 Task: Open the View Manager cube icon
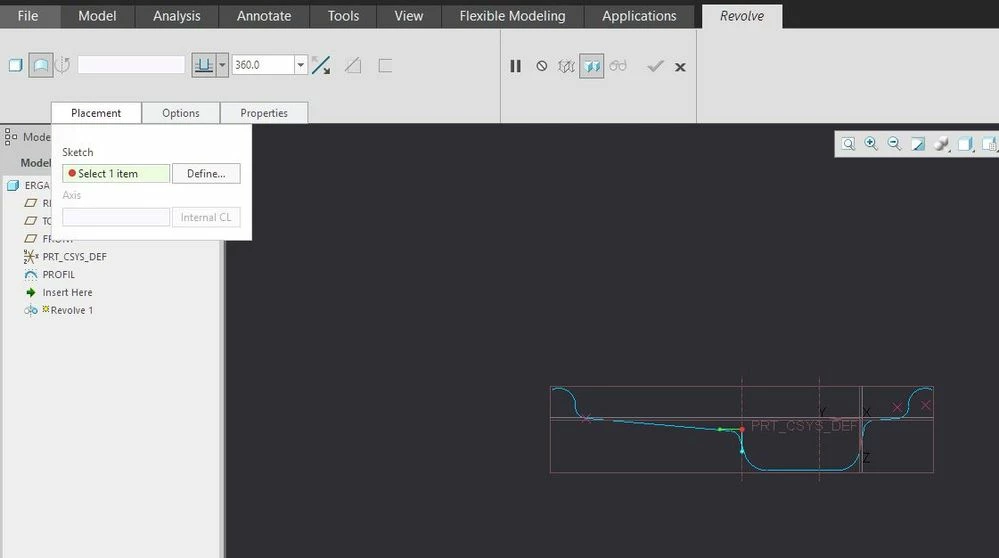coord(989,144)
